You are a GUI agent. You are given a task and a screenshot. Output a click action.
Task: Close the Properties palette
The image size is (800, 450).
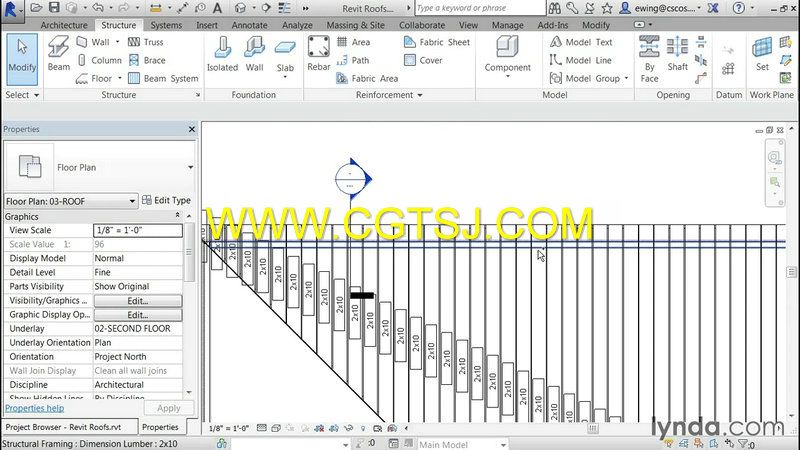192,129
